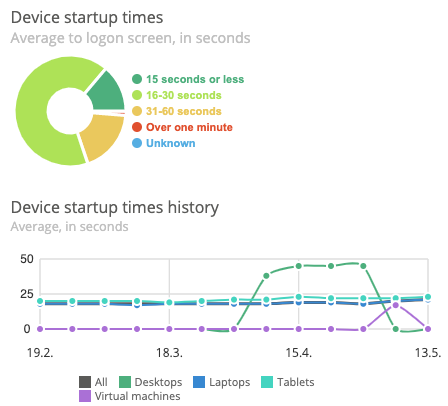Select the 'Over one minute' legend label
Image resolution: width=448 pixels, height=406 pixels.
(189, 127)
